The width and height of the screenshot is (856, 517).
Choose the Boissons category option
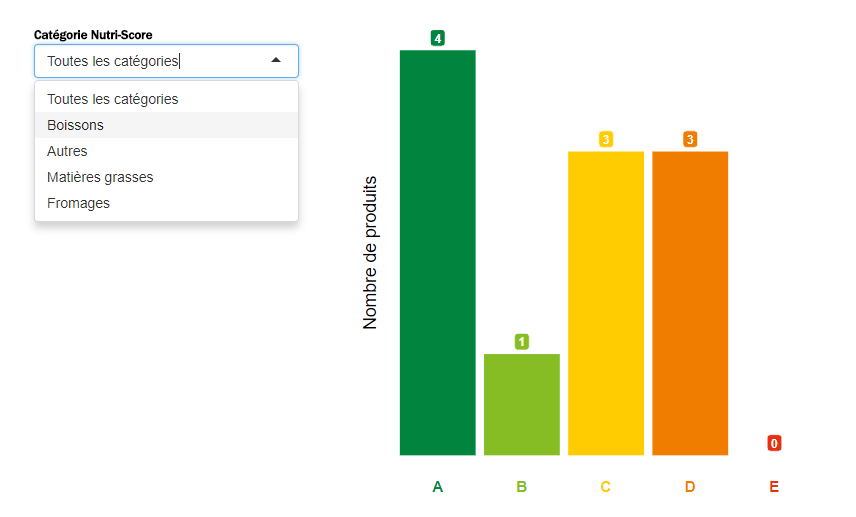click(76, 125)
